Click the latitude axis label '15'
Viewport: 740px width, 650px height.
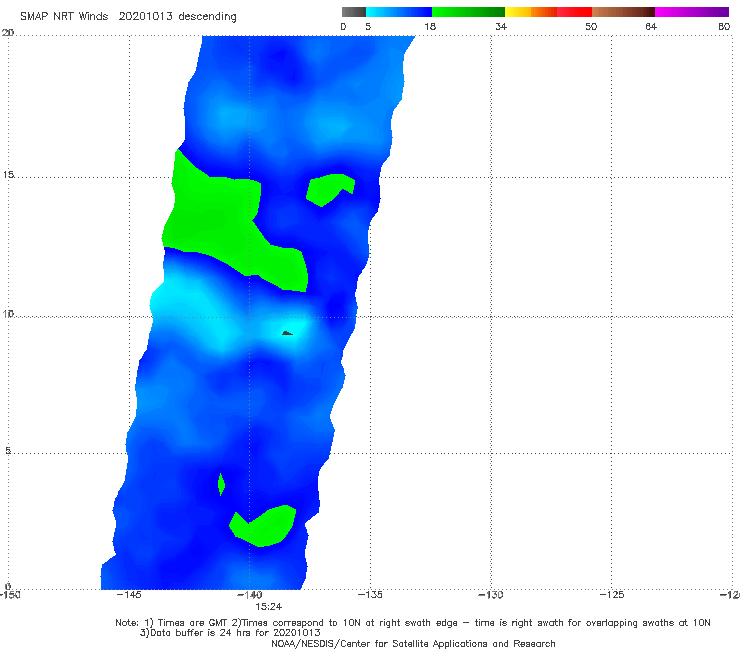click(x=8, y=175)
